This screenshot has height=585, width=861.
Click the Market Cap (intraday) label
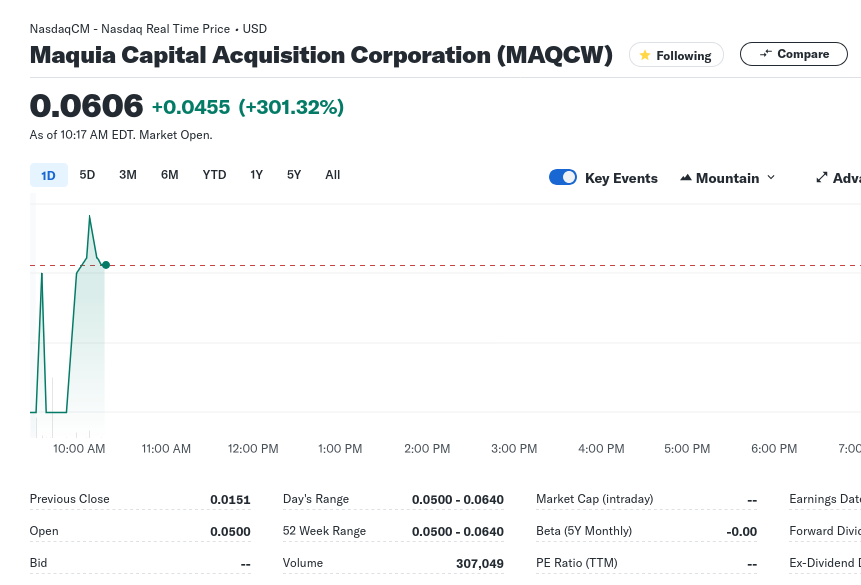click(x=594, y=499)
